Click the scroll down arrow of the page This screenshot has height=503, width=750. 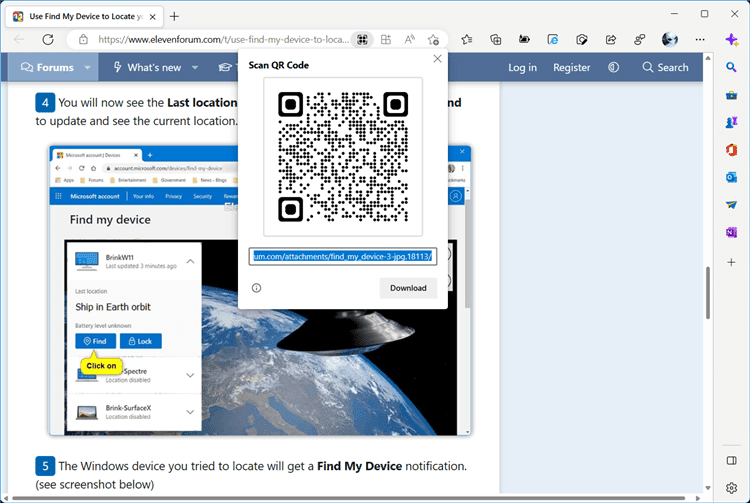click(708, 488)
